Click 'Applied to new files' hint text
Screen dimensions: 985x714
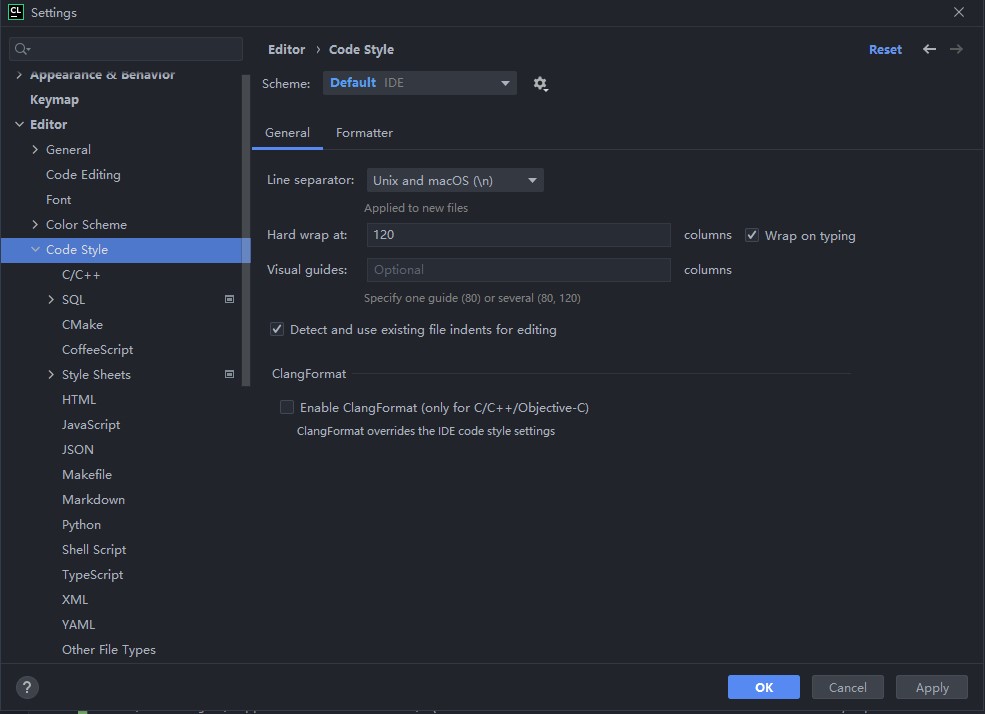coord(416,208)
